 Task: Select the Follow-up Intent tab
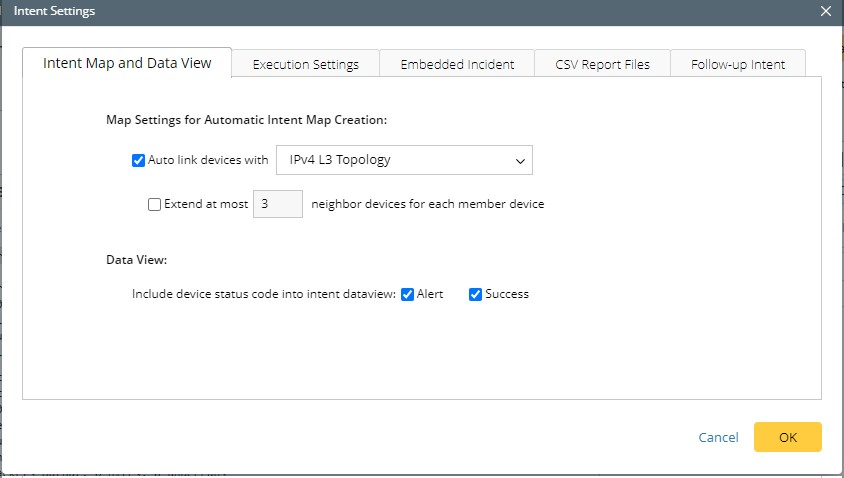pyautogui.click(x=738, y=64)
